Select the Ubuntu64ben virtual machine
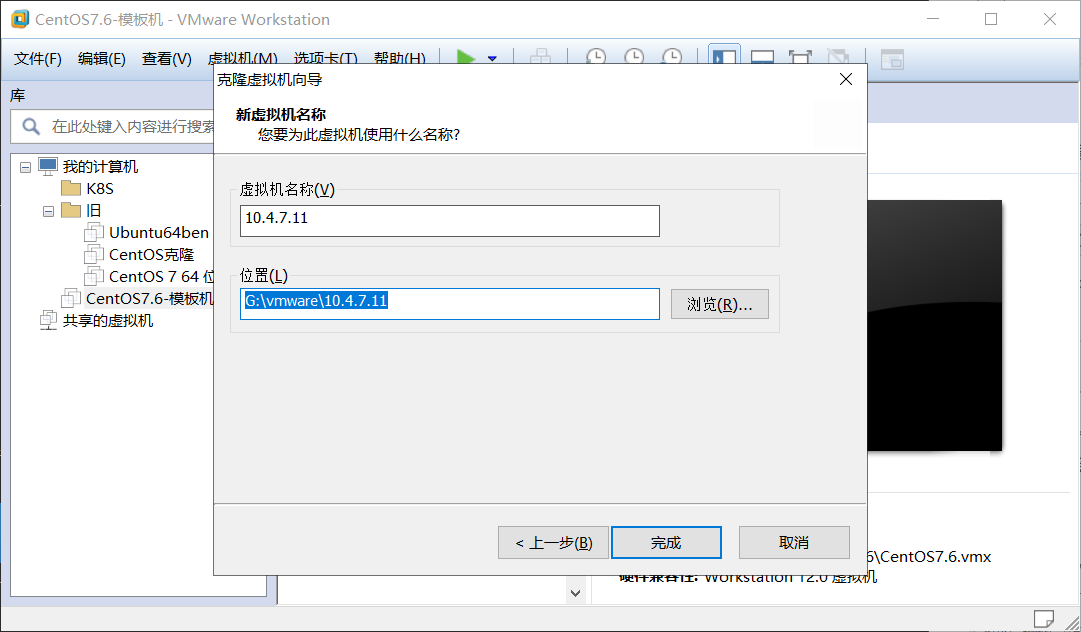The width and height of the screenshot is (1081, 632). (x=158, y=232)
